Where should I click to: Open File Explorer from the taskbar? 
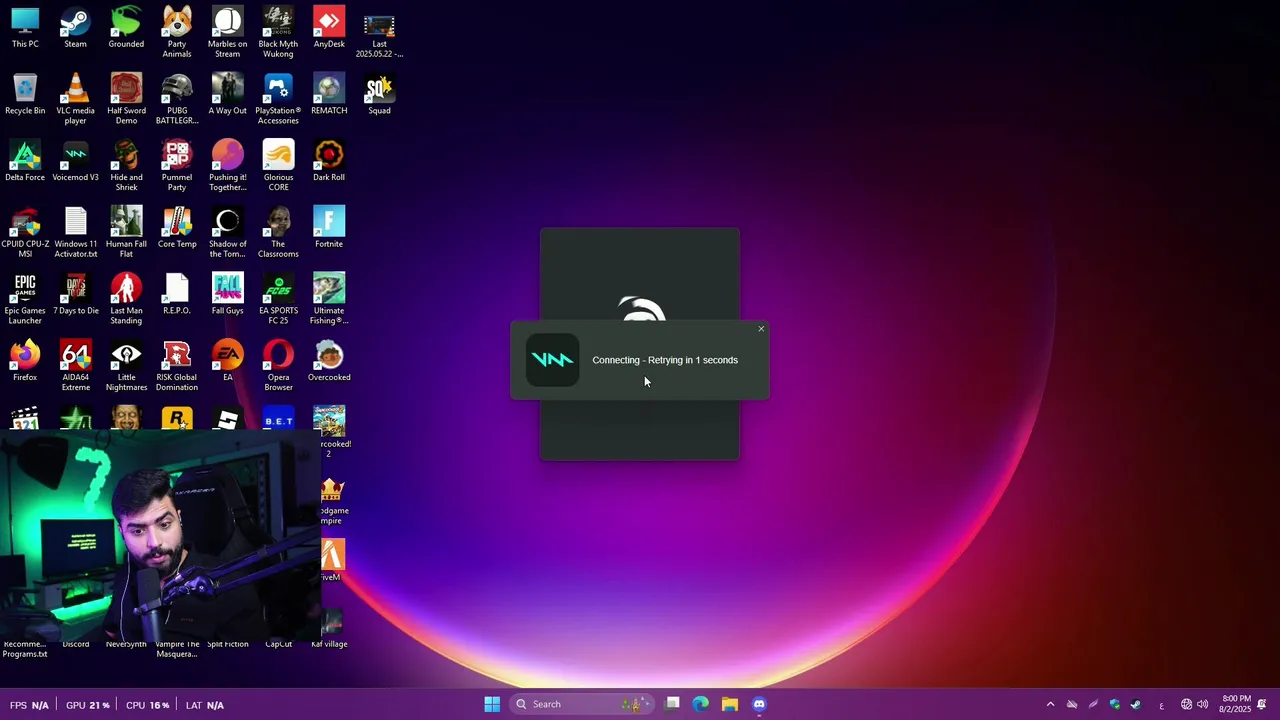pyautogui.click(x=730, y=704)
